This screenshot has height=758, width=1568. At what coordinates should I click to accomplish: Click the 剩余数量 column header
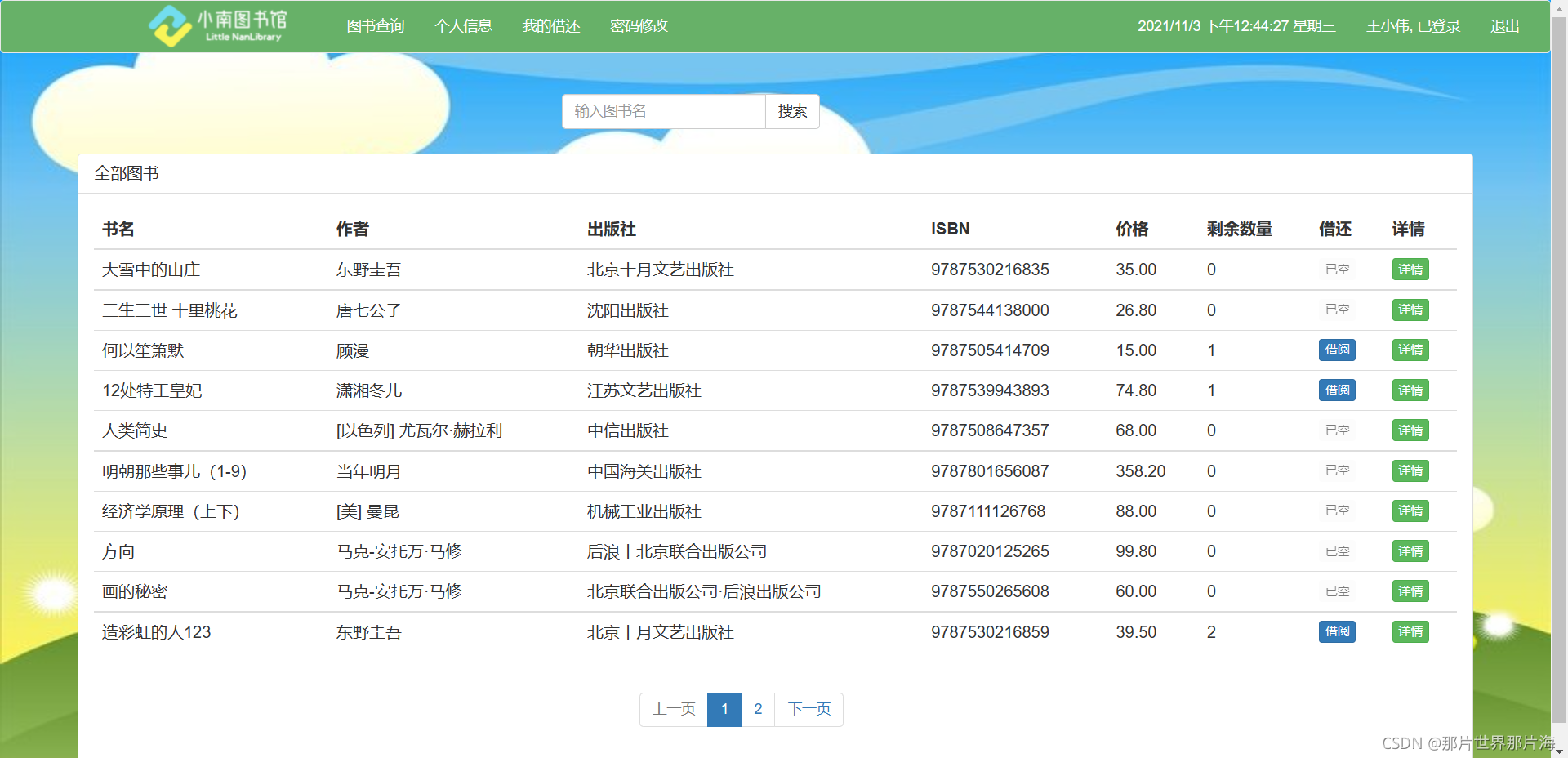1240,229
